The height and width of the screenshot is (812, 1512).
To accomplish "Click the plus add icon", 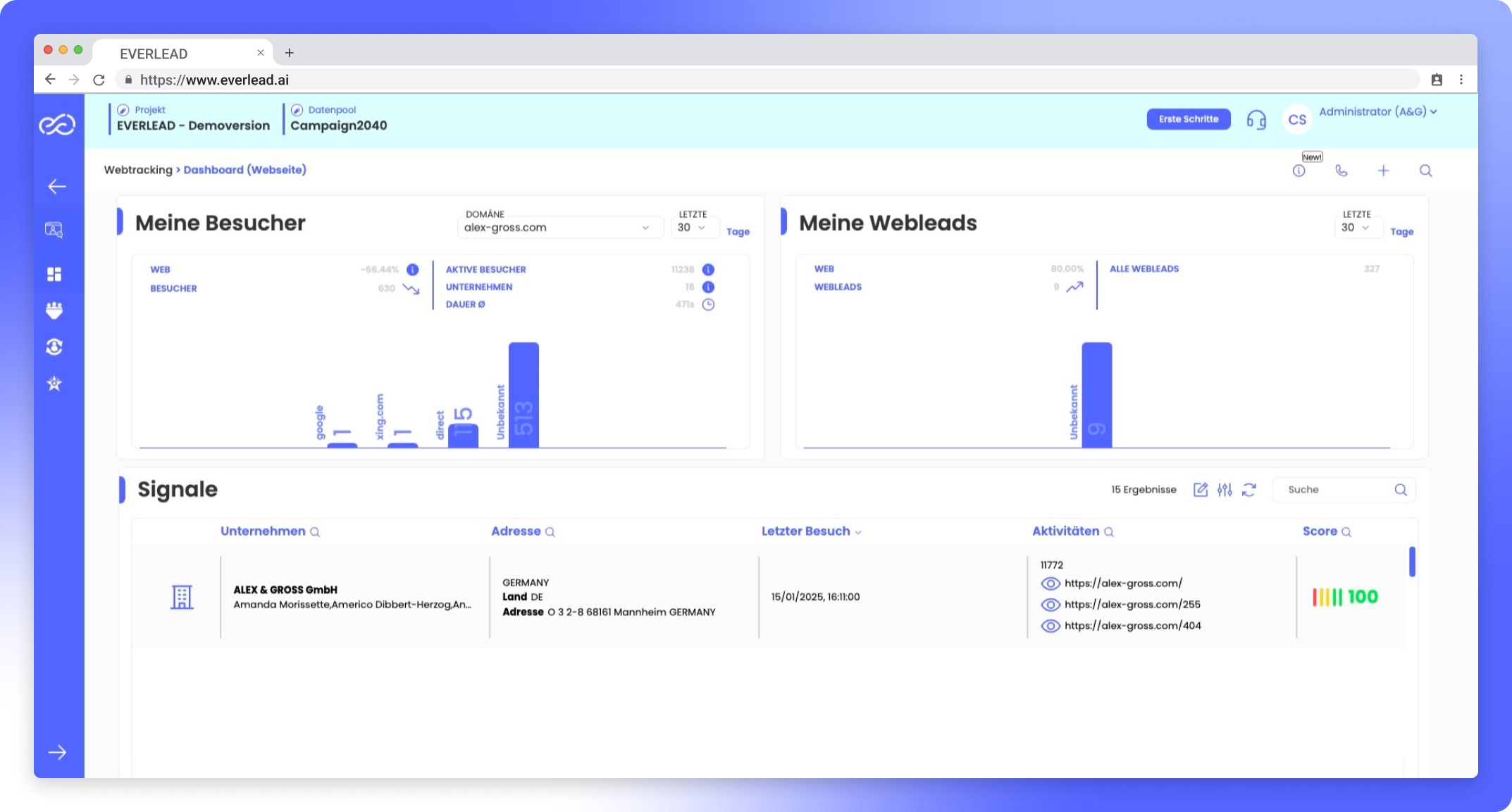I will [x=1383, y=171].
